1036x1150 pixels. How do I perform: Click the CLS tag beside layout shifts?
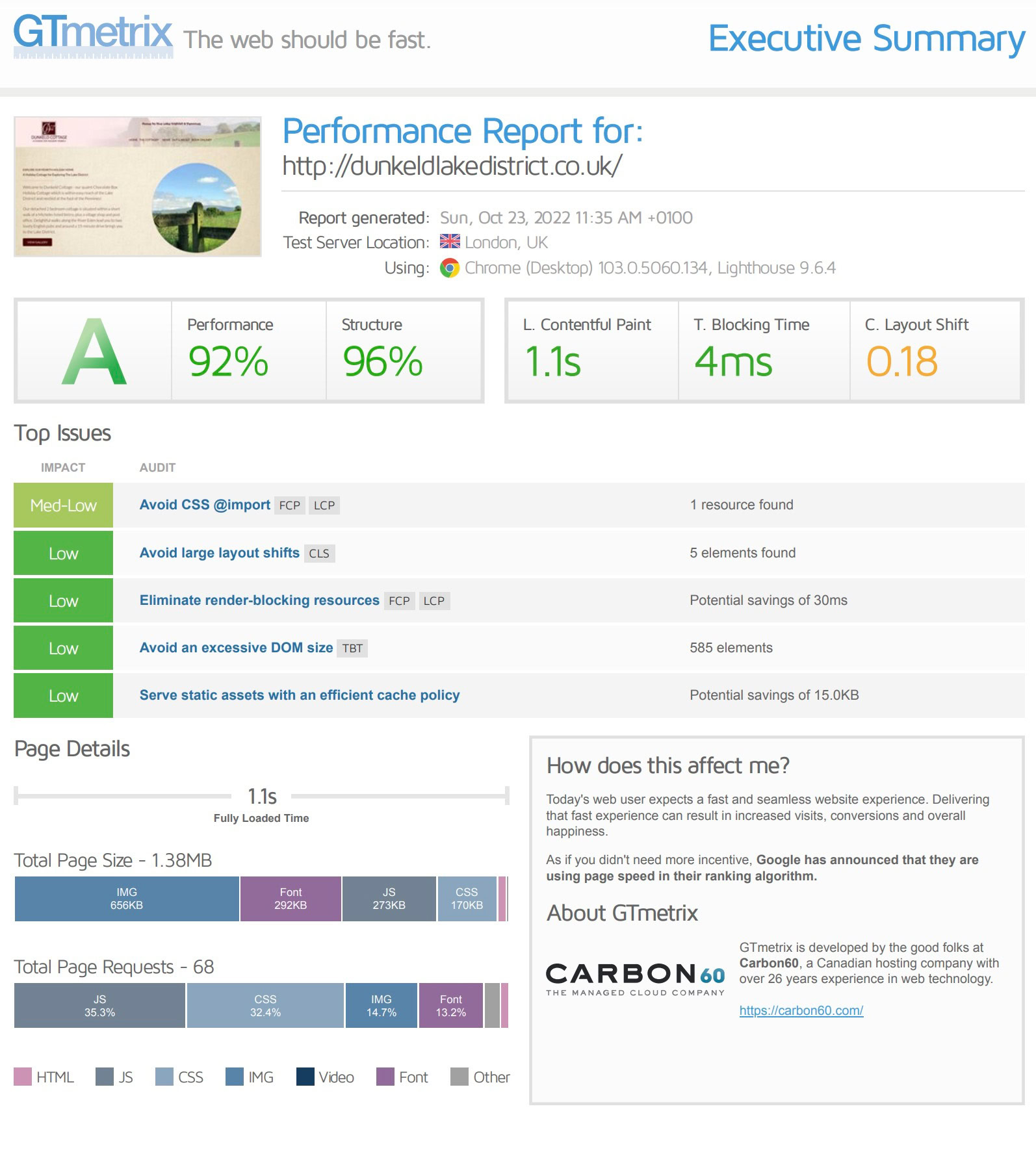318,554
